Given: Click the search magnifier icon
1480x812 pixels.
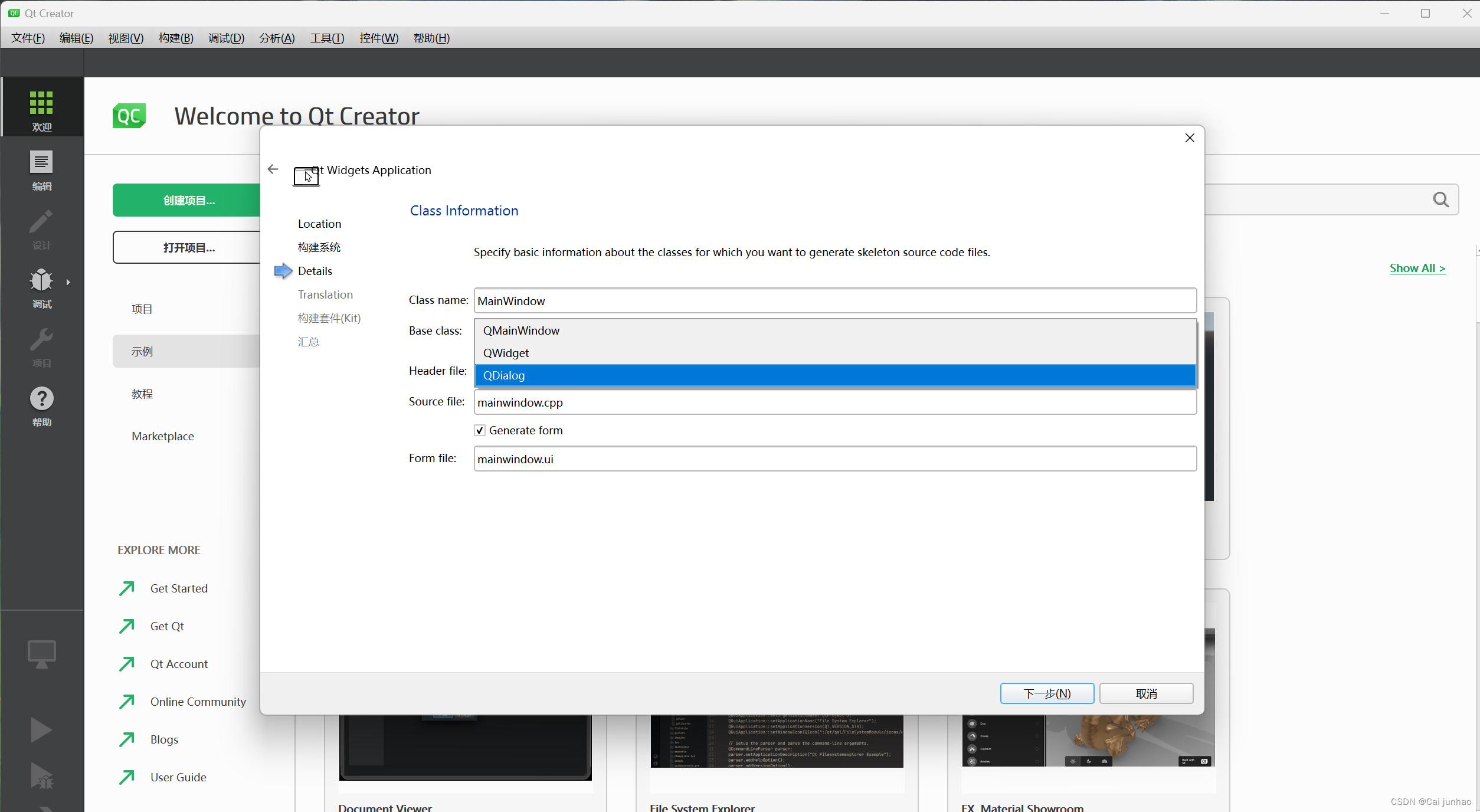Looking at the screenshot, I should (x=1440, y=199).
